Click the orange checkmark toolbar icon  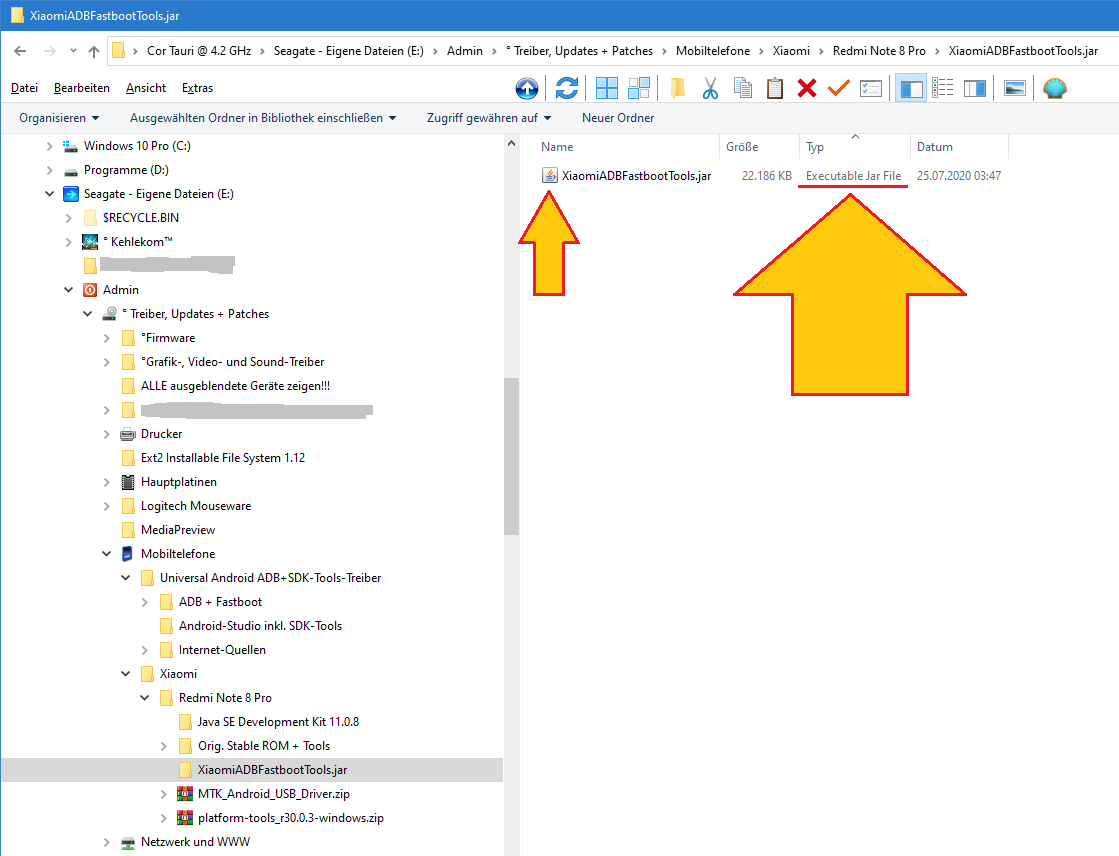(x=839, y=89)
